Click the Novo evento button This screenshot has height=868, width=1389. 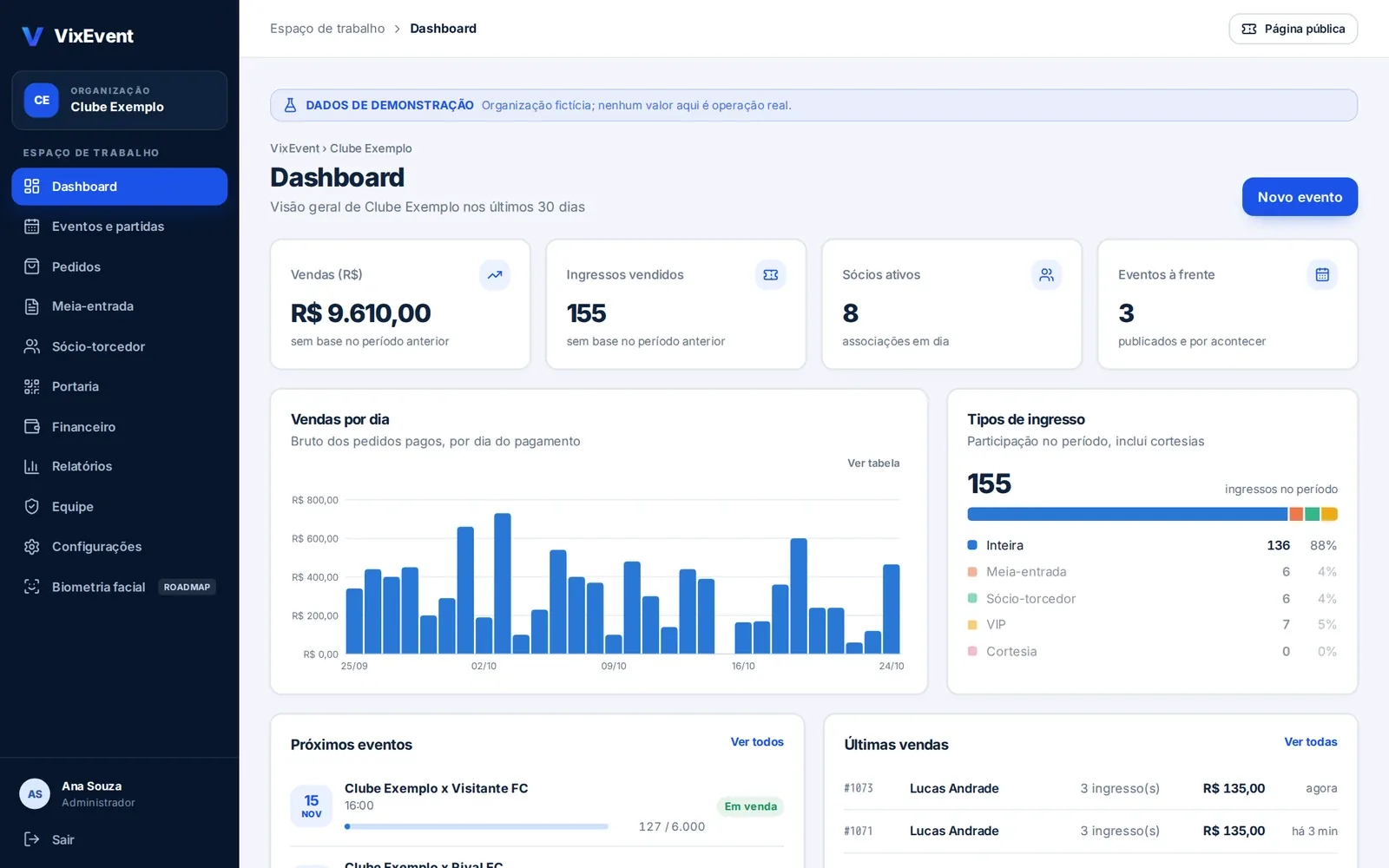[1300, 197]
